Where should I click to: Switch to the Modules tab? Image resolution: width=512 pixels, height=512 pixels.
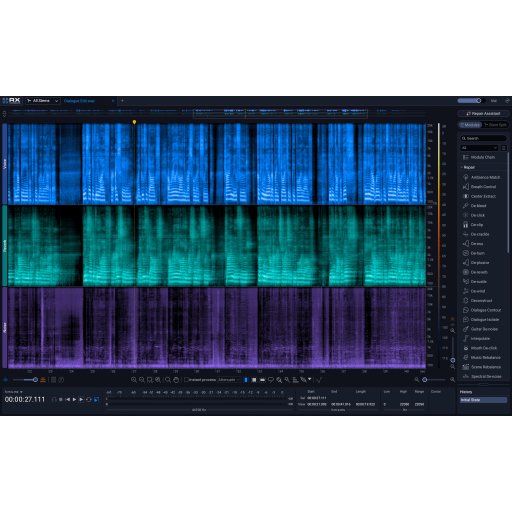coord(470,125)
